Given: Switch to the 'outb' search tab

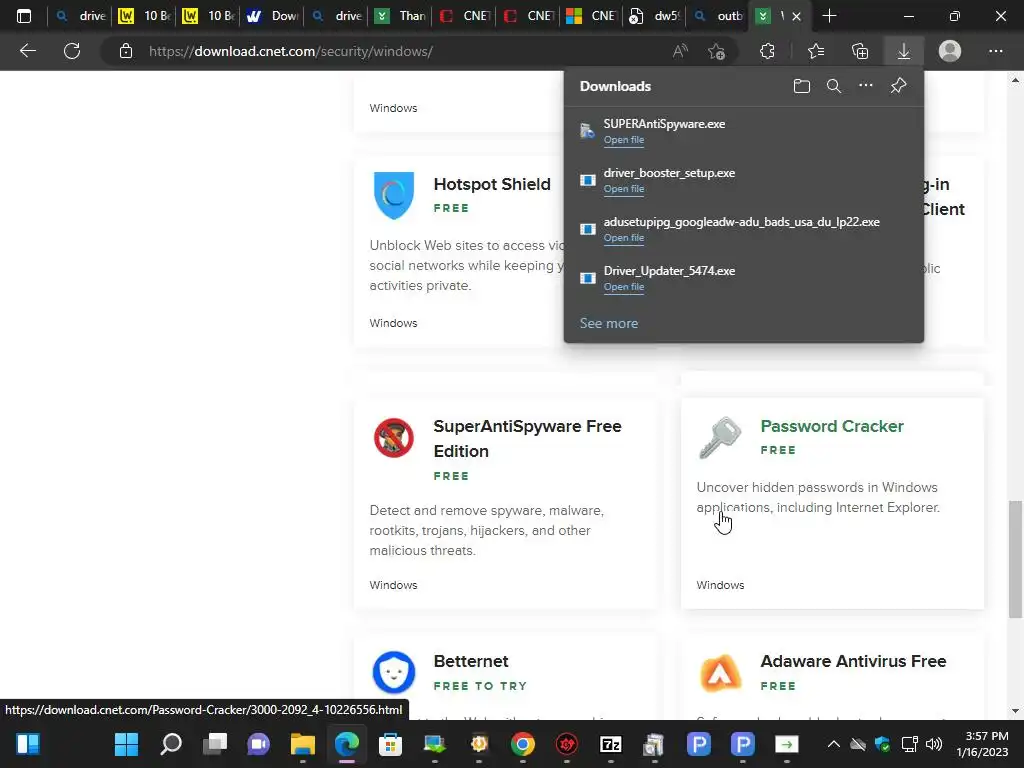Looking at the screenshot, I should [718, 16].
